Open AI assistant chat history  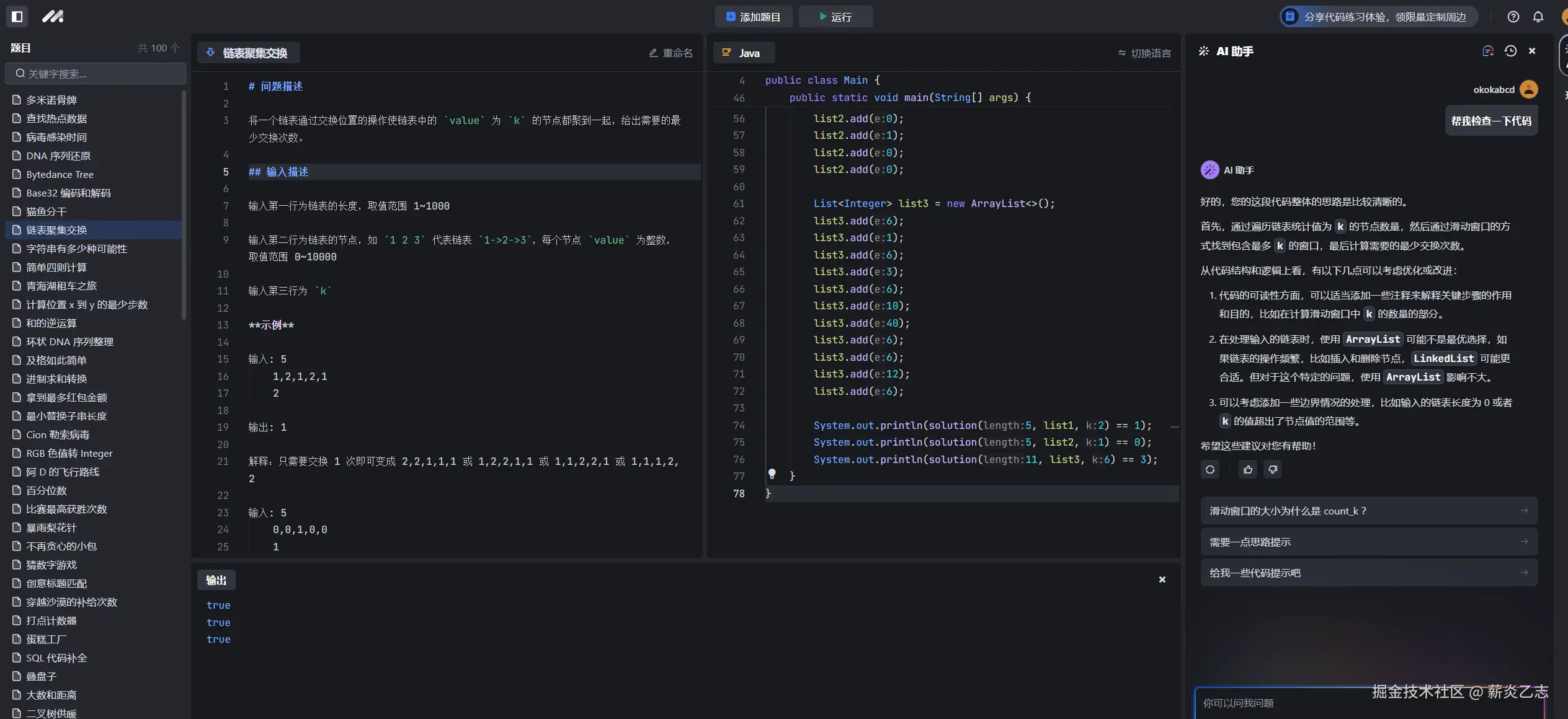[x=1510, y=51]
